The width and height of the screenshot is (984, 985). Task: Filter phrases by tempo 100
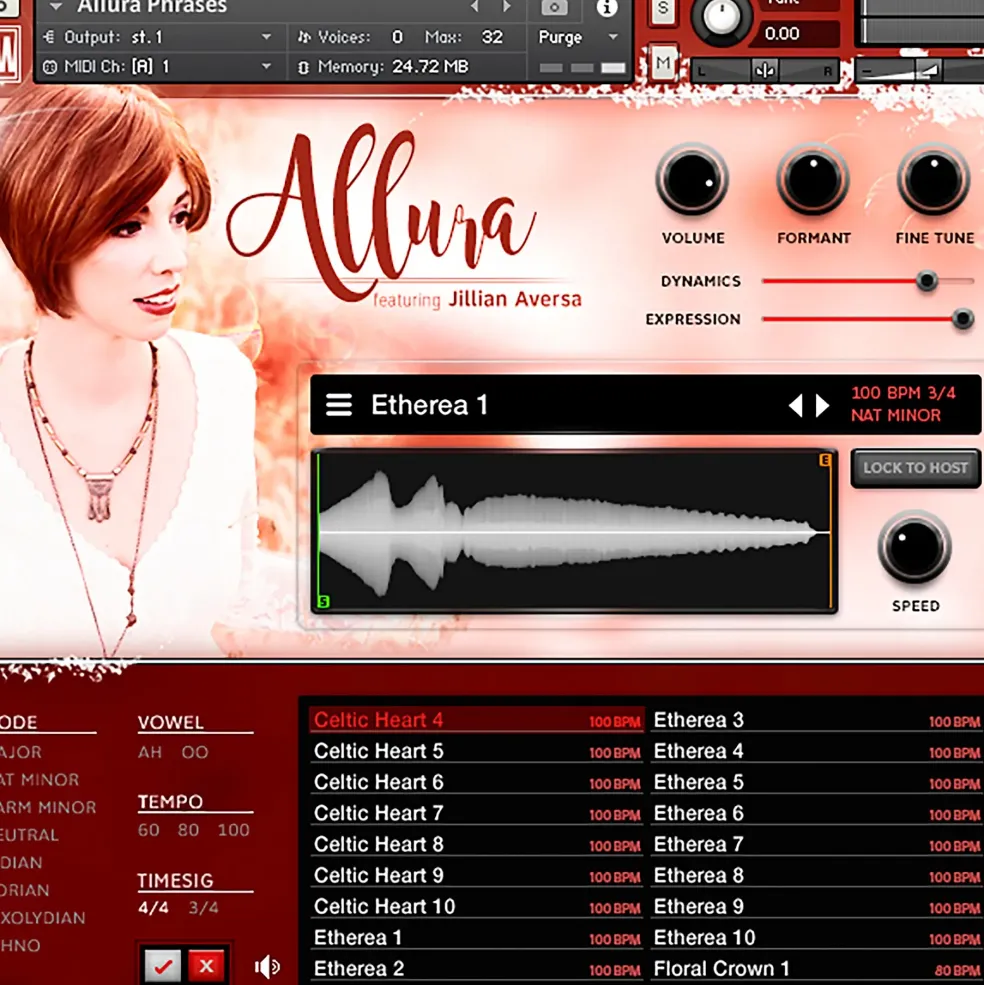click(234, 830)
